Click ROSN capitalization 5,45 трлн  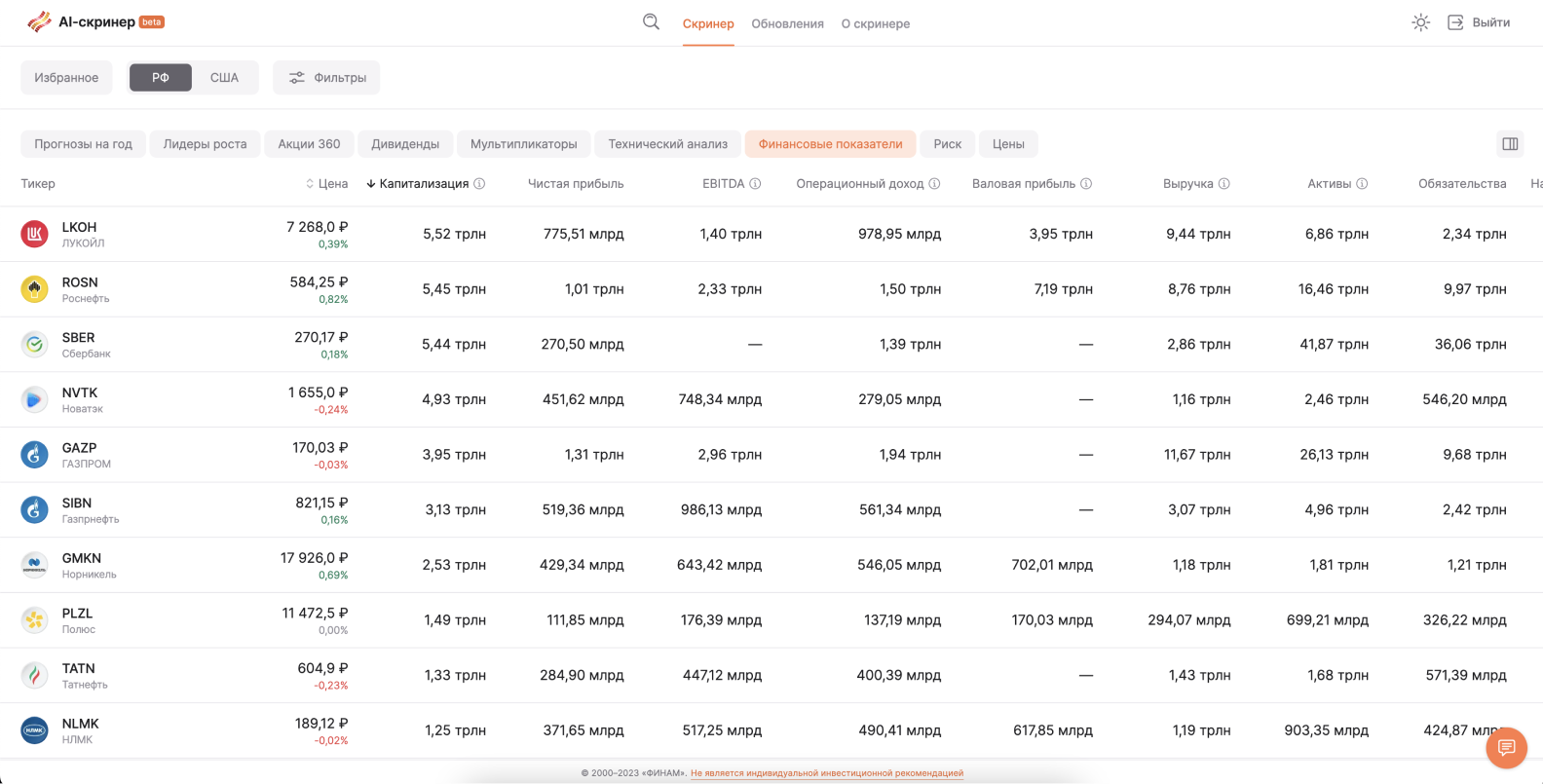454,289
